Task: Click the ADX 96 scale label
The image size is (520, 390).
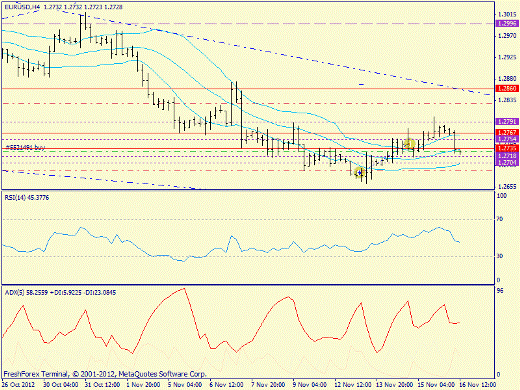Action: [x=500, y=291]
